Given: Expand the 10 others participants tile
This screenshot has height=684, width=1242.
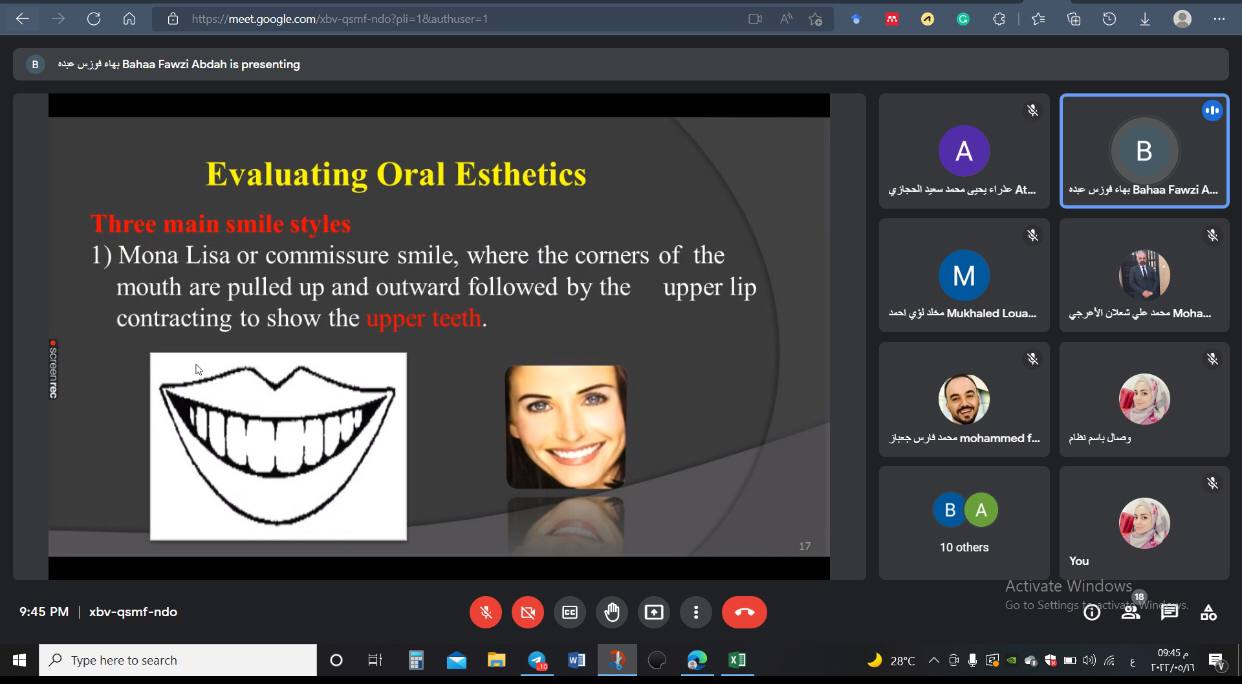Looking at the screenshot, I should coord(964,523).
